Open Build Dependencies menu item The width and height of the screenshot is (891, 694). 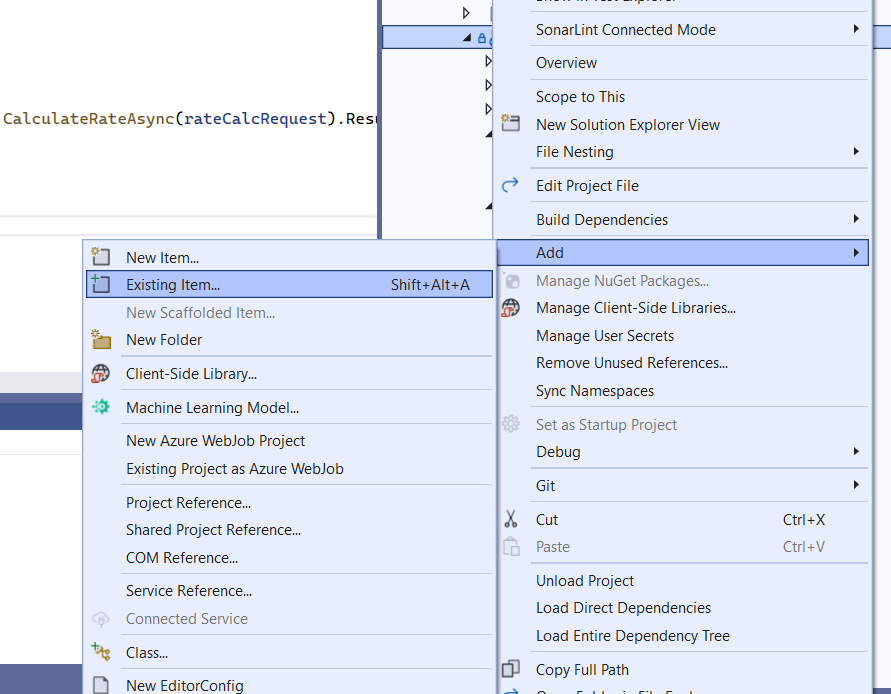click(683, 219)
